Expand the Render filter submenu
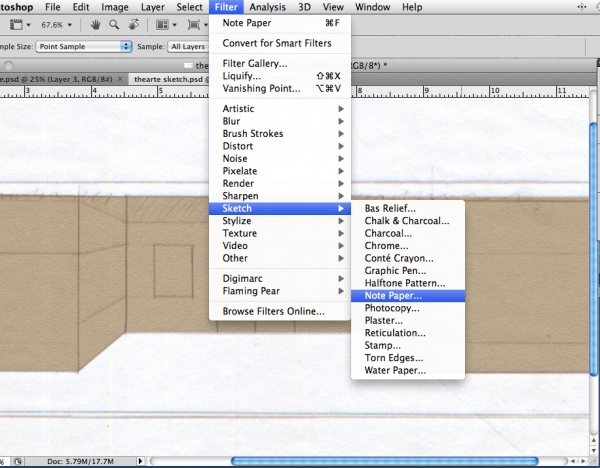Screen dimensions: 600x468 280,183
